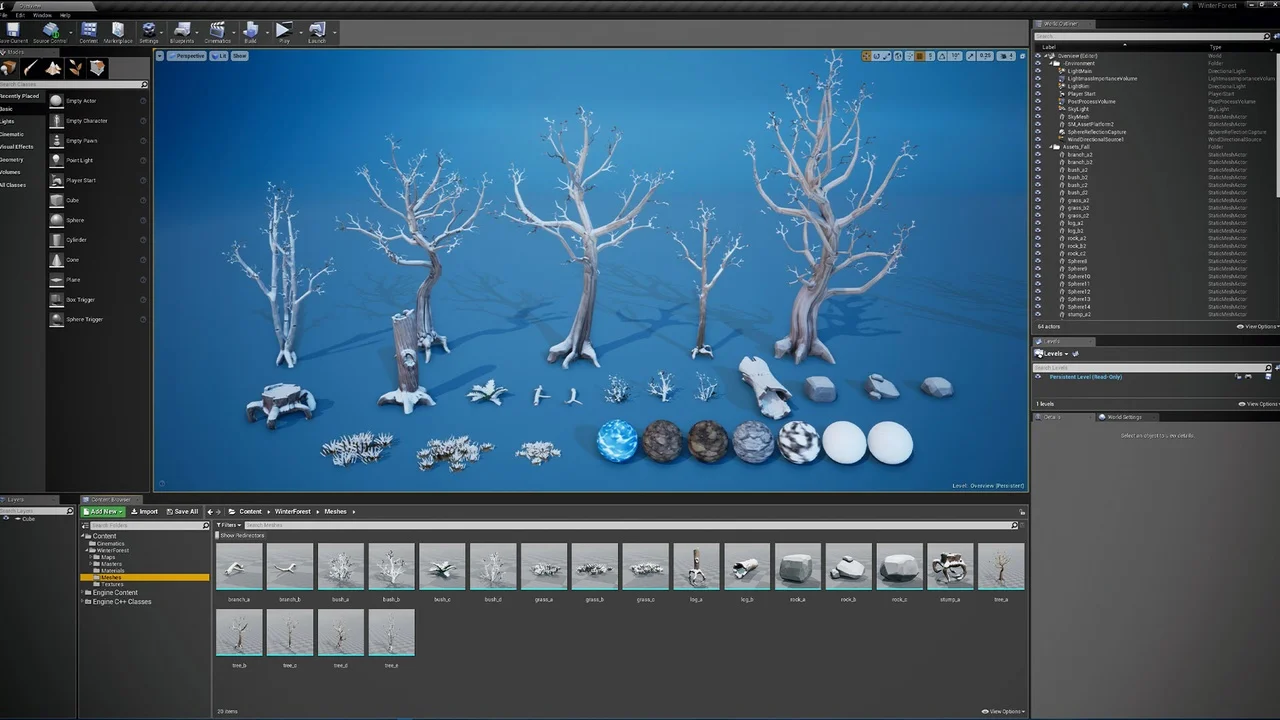The image size is (1280, 720).
Task: Open the Perspective viewport dropdown
Action: (187, 56)
